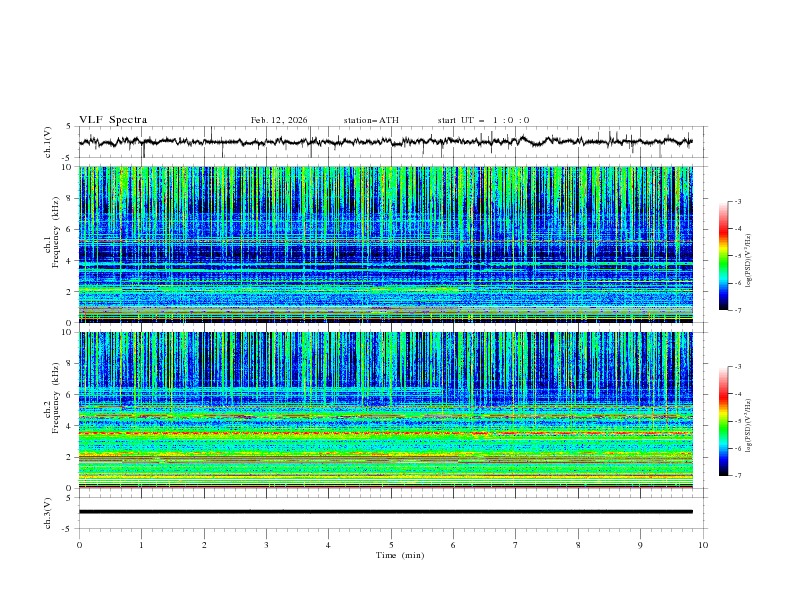Click the ch.1(V) waveform trace panel

coord(391,142)
